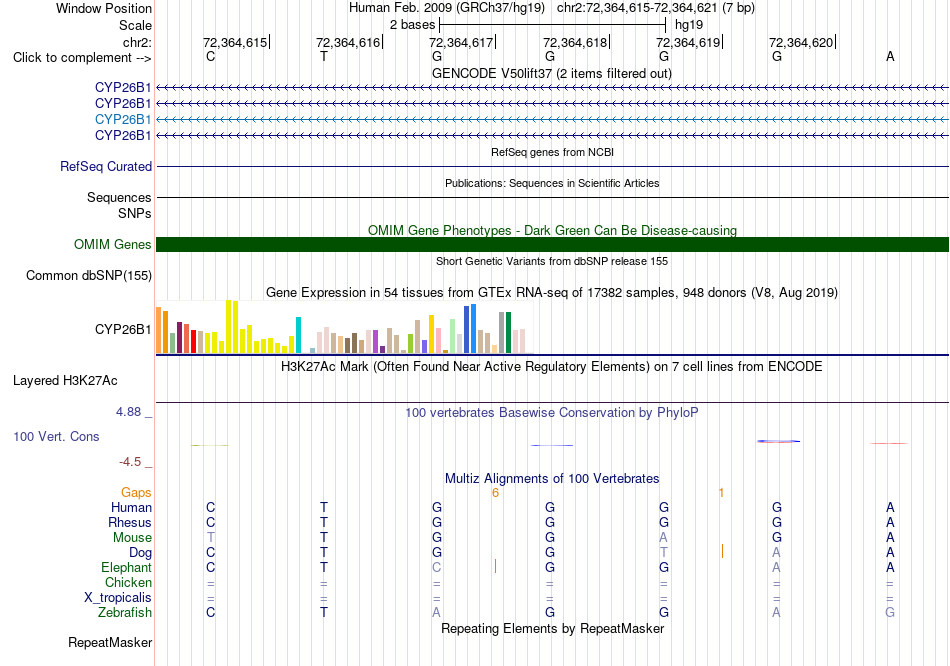Click Mouse's faded A base in alignment
The image size is (950, 666).
[x=663, y=538]
